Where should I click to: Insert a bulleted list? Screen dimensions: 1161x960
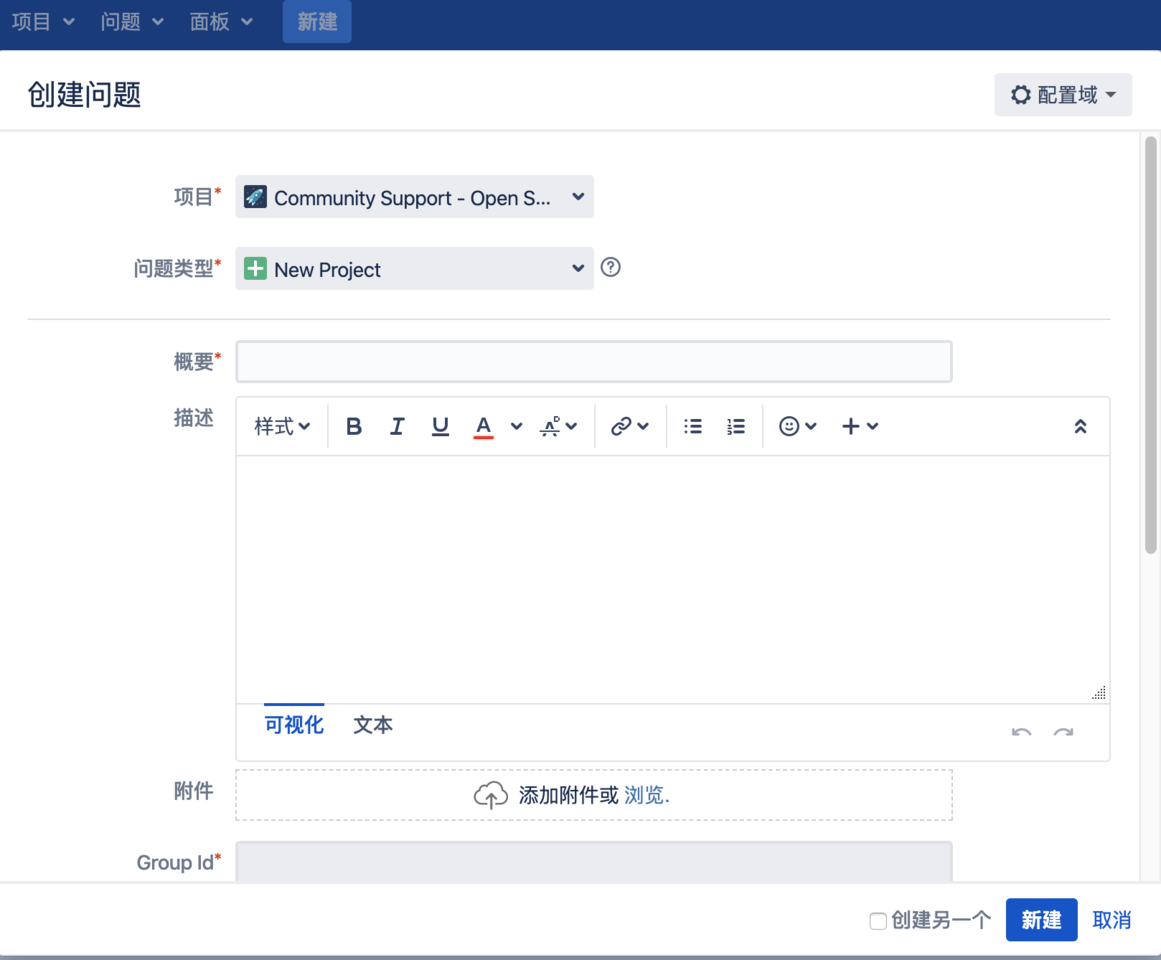point(693,426)
